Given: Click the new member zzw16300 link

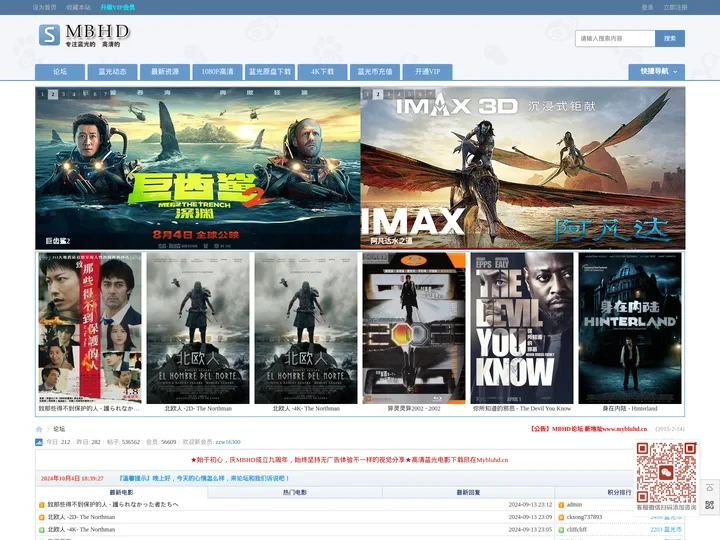Looking at the screenshot, I should [228, 442].
